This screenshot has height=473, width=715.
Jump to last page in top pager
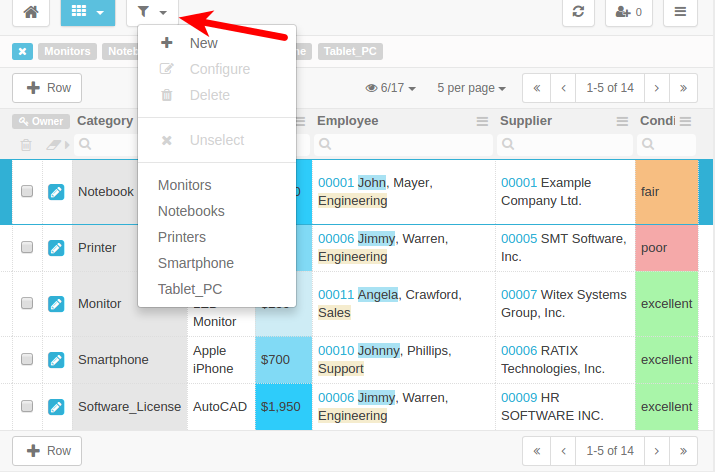point(683,88)
